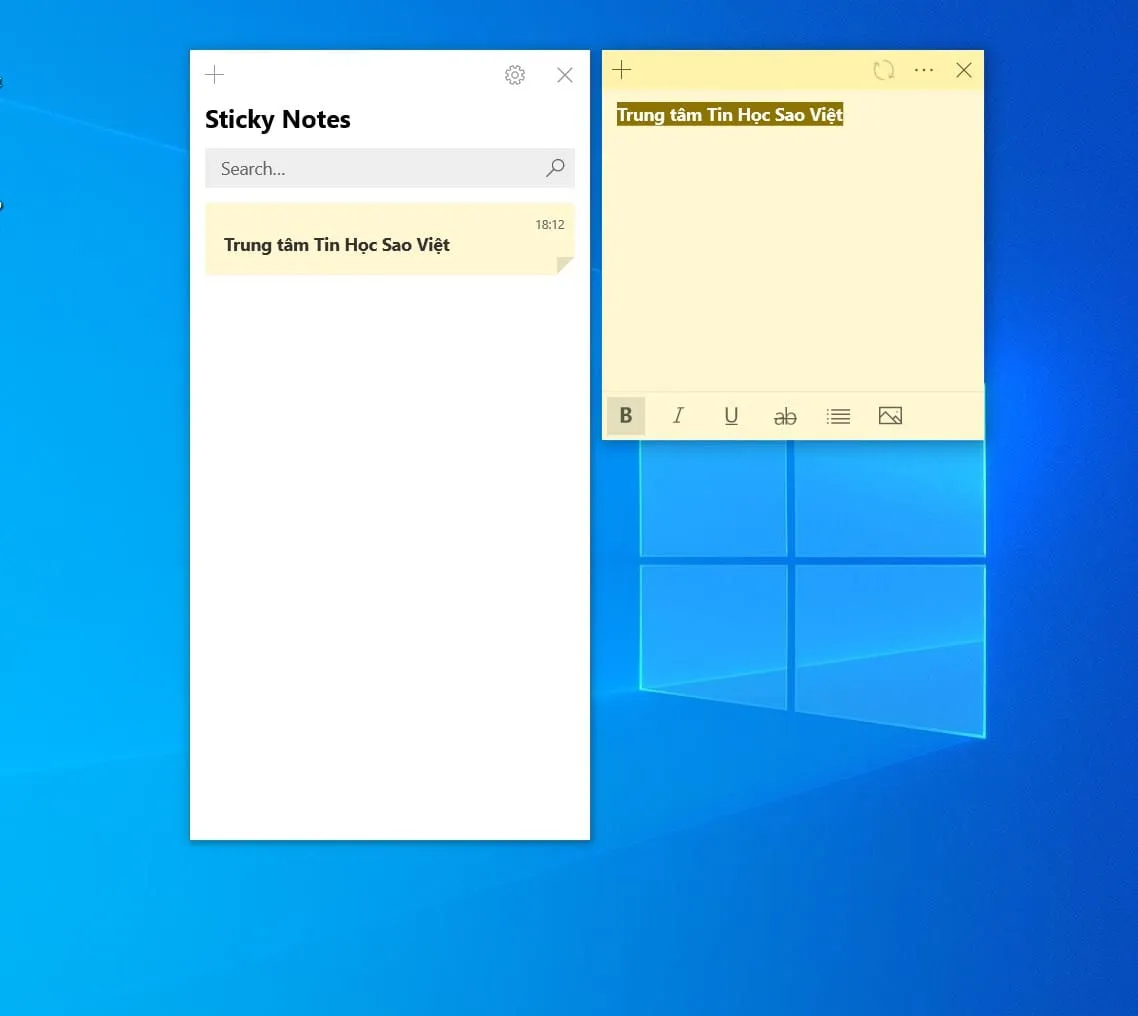Click the 18:12 timestamp on the note card
1138x1016 pixels.
(x=549, y=225)
